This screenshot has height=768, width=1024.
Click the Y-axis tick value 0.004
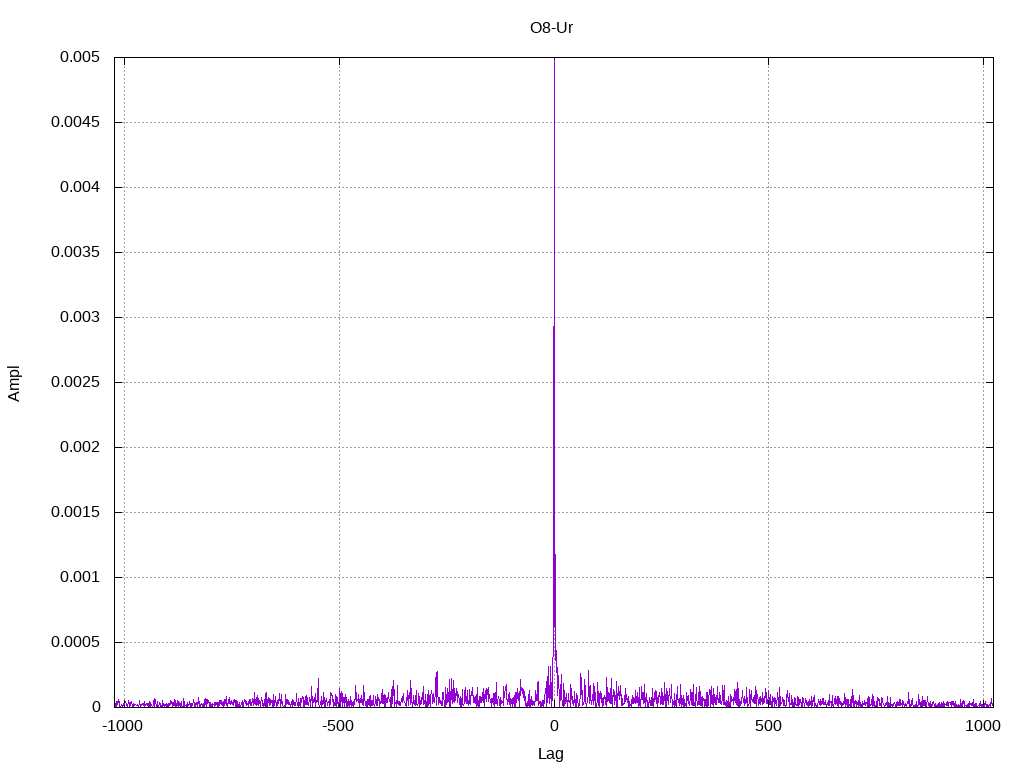coord(80,187)
